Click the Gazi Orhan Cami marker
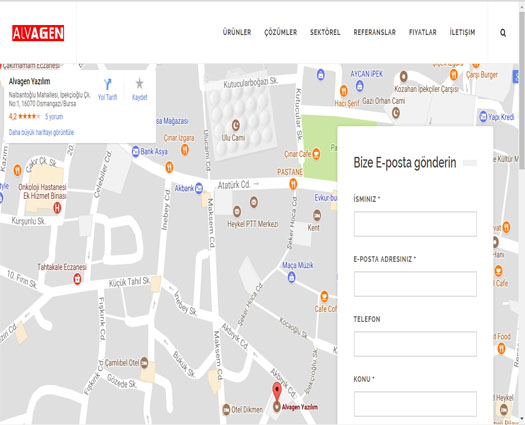Viewport: 525px width, 425px height. click(396, 113)
